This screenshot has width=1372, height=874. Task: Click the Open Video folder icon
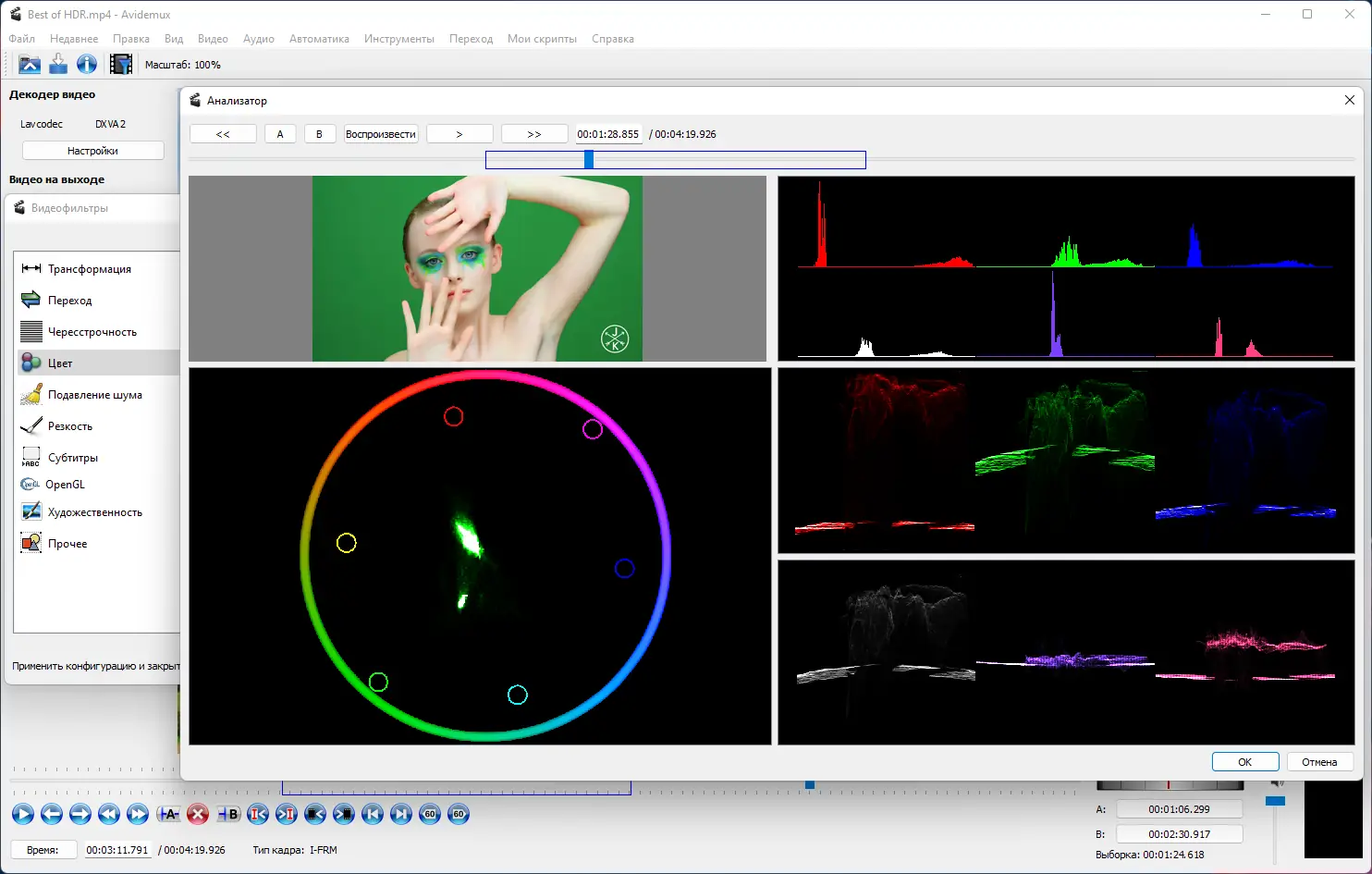pyautogui.click(x=30, y=64)
